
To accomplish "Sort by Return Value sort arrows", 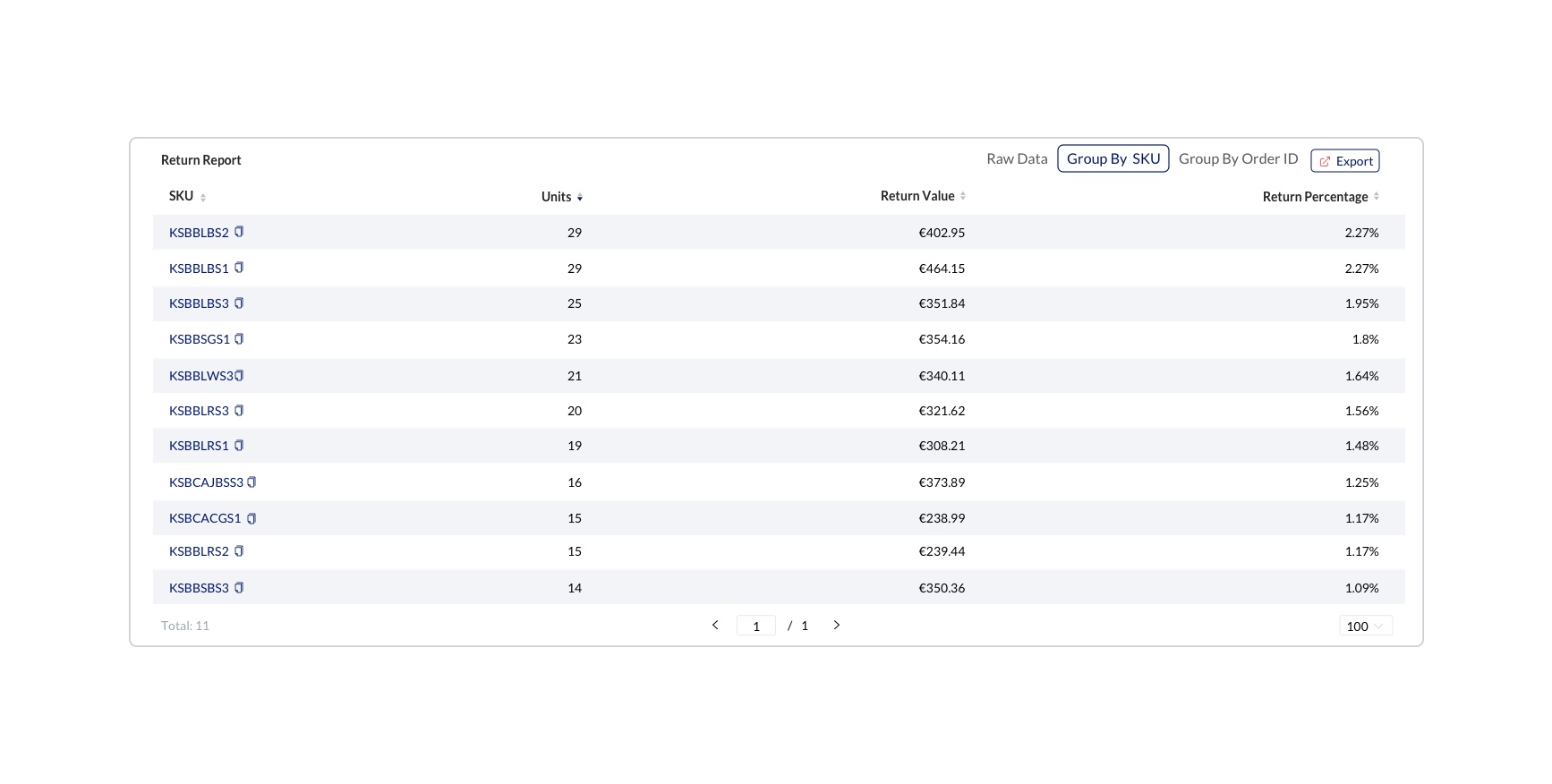I will 963,196.
